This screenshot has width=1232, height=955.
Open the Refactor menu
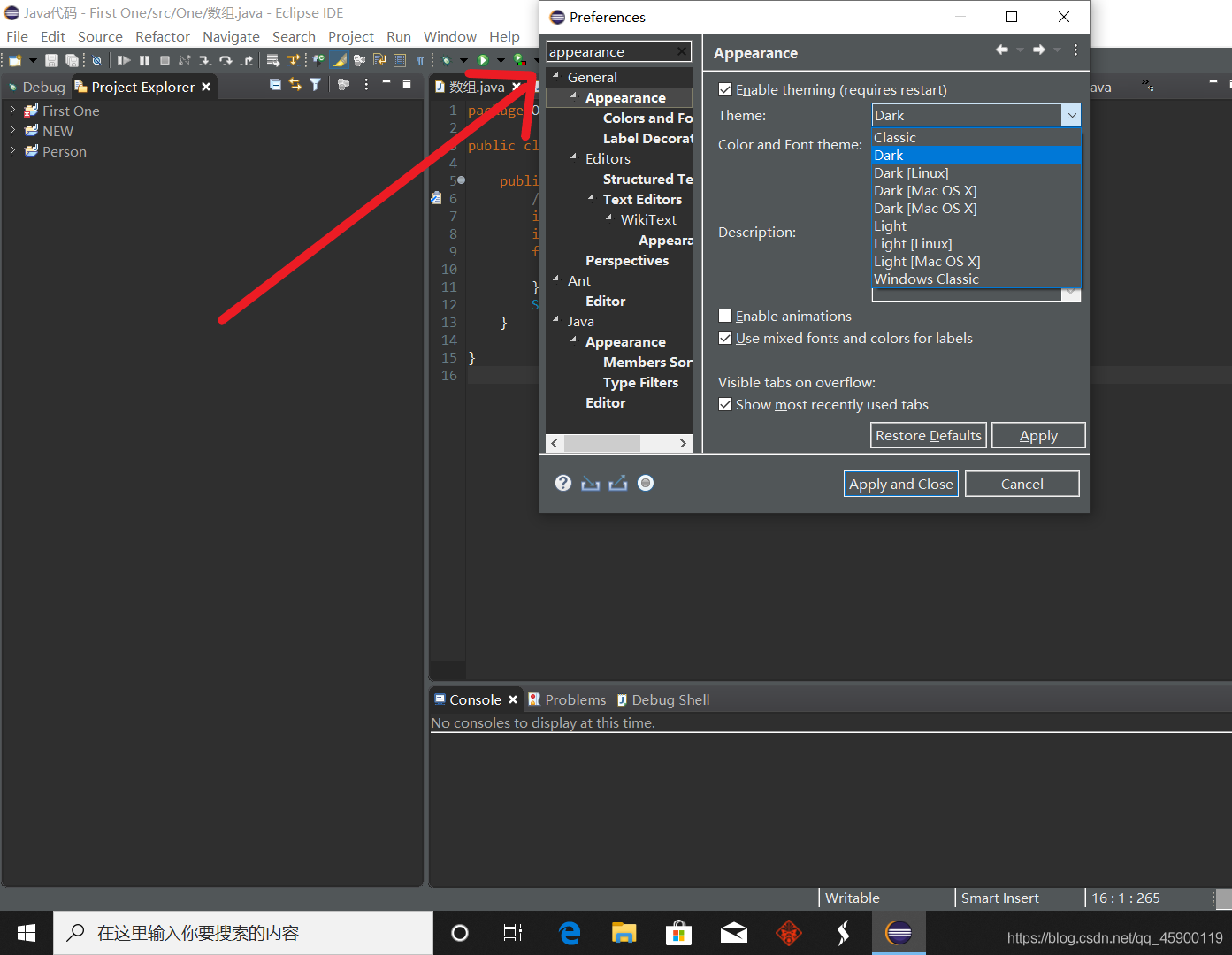[163, 36]
